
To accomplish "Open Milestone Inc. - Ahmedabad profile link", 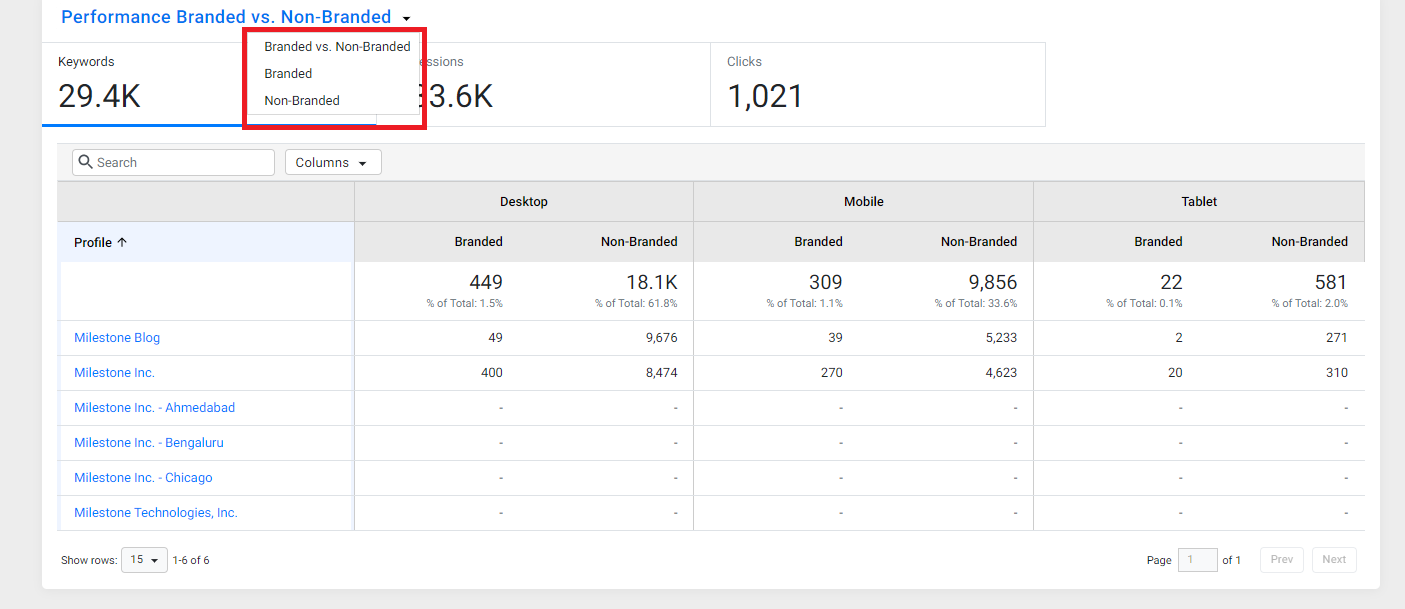I will coord(155,408).
